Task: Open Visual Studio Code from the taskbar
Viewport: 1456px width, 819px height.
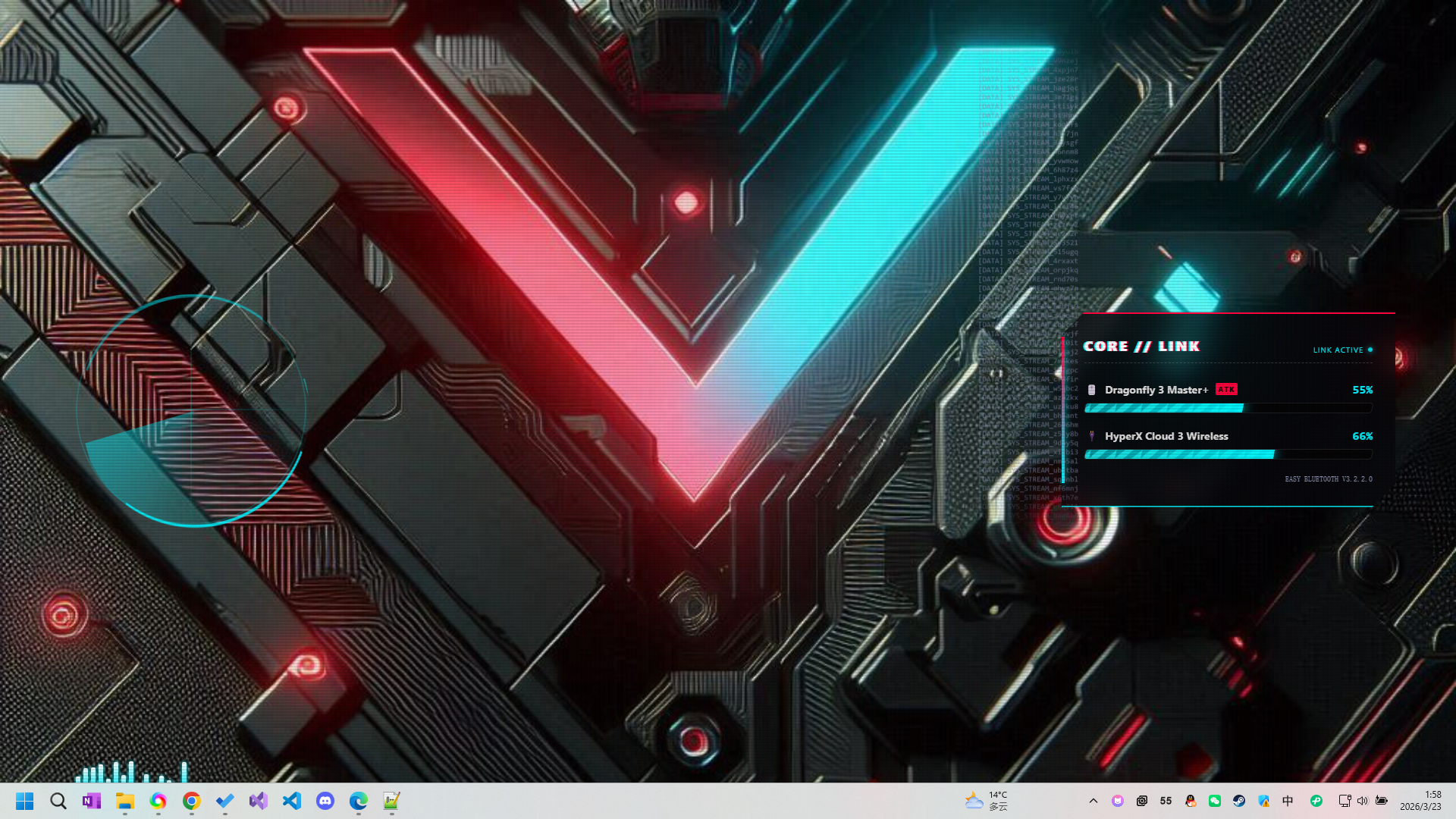Action: click(292, 801)
